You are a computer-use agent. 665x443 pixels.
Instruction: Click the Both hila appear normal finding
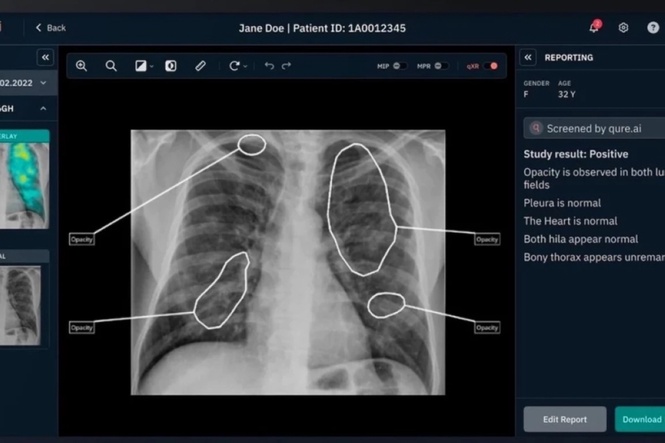click(x=581, y=239)
